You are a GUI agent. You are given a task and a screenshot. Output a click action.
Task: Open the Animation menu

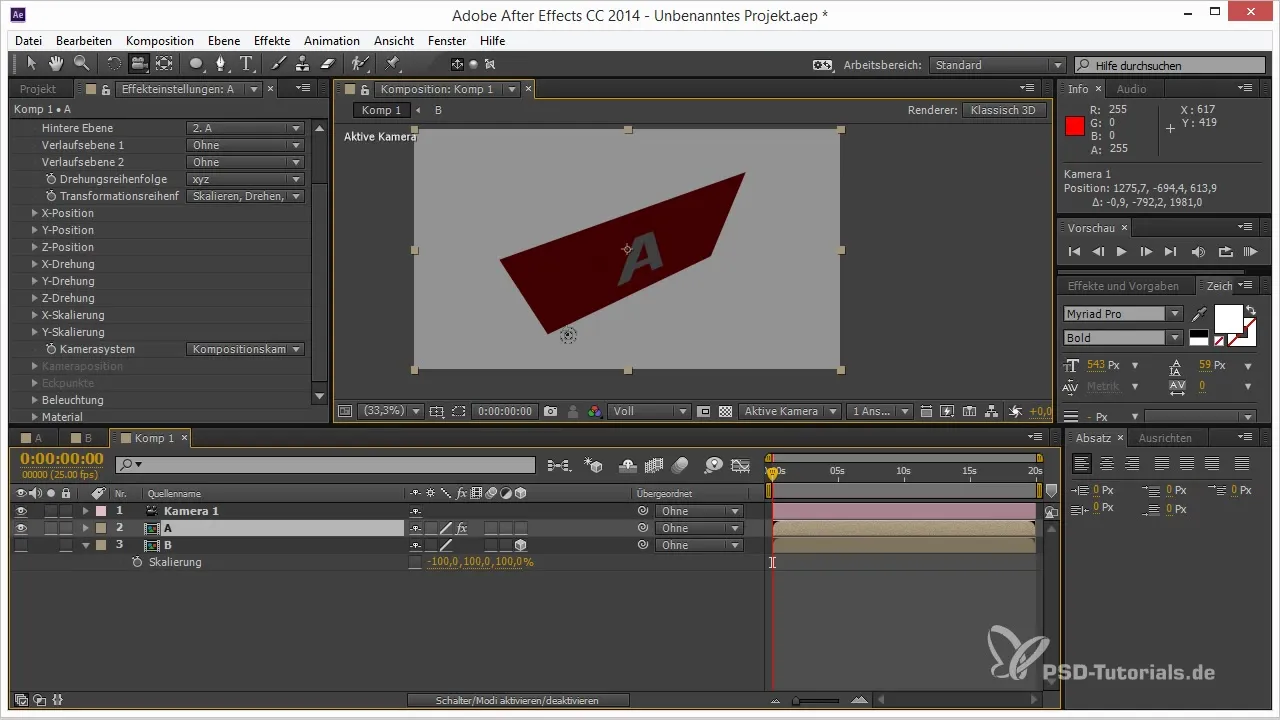[x=332, y=41]
